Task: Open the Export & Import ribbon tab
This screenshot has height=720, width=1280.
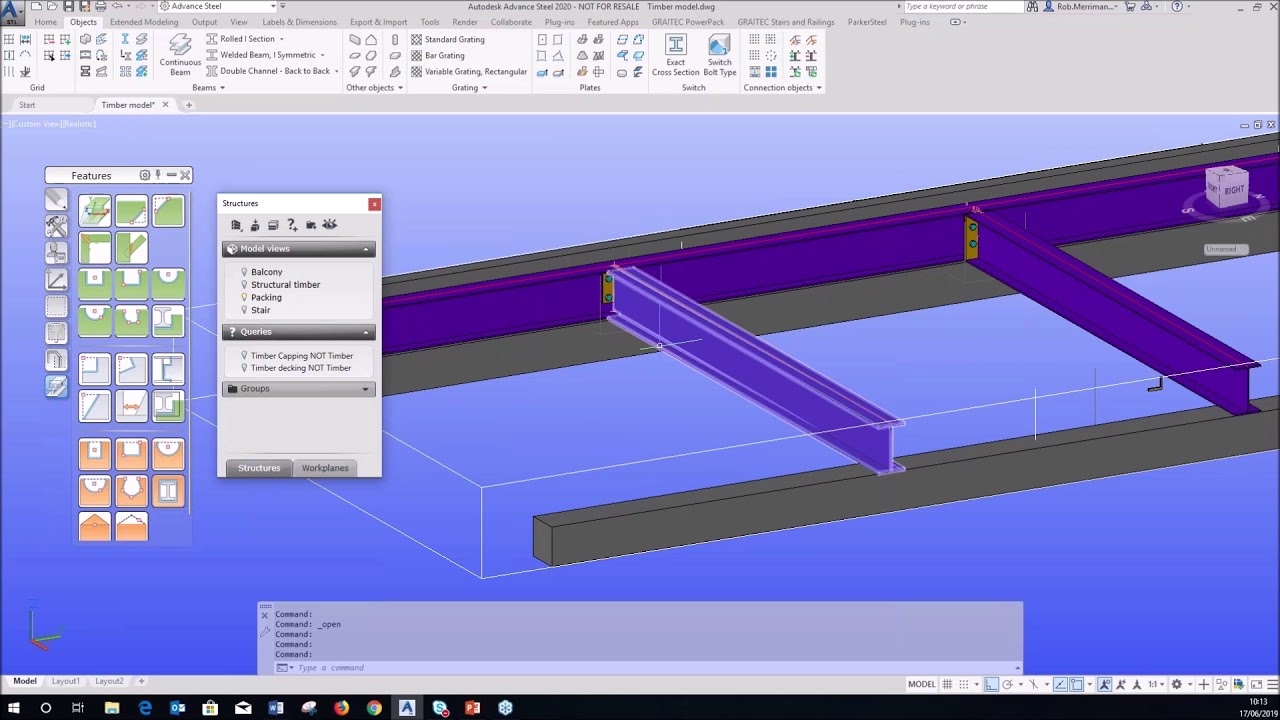Action: (x=378, y=22)
